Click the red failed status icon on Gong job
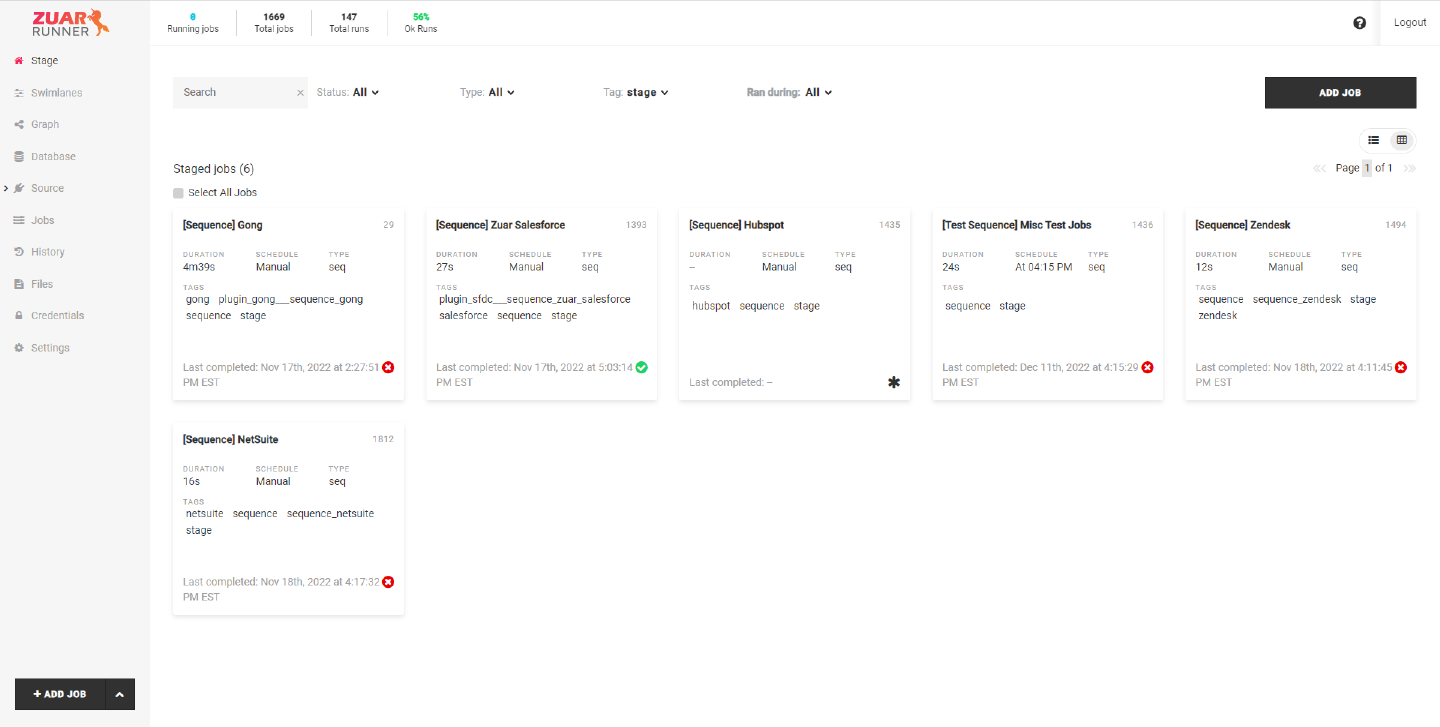 [388, 367]
